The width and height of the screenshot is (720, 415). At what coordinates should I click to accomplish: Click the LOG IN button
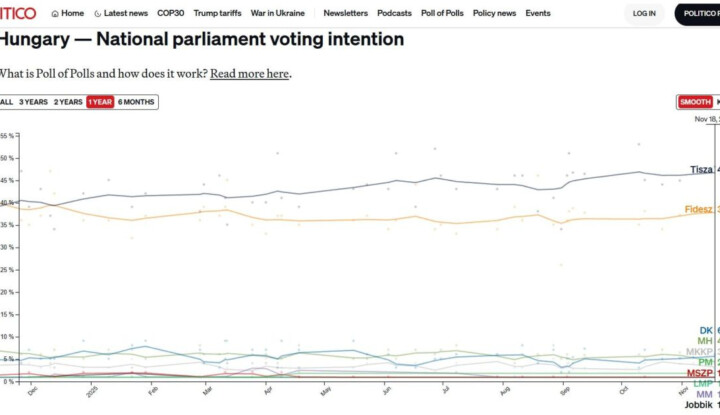pyautogui.click(x=644, y=14)
